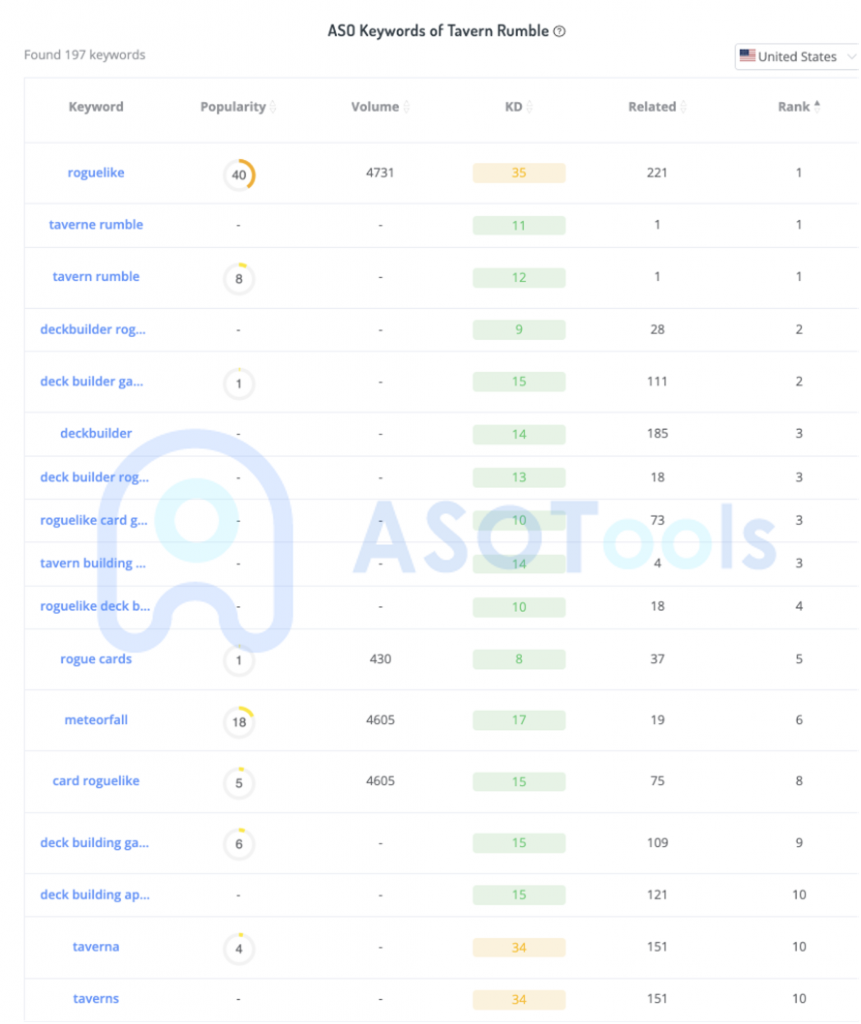Sort by Popularity column arrows

(x=273, y=108)
